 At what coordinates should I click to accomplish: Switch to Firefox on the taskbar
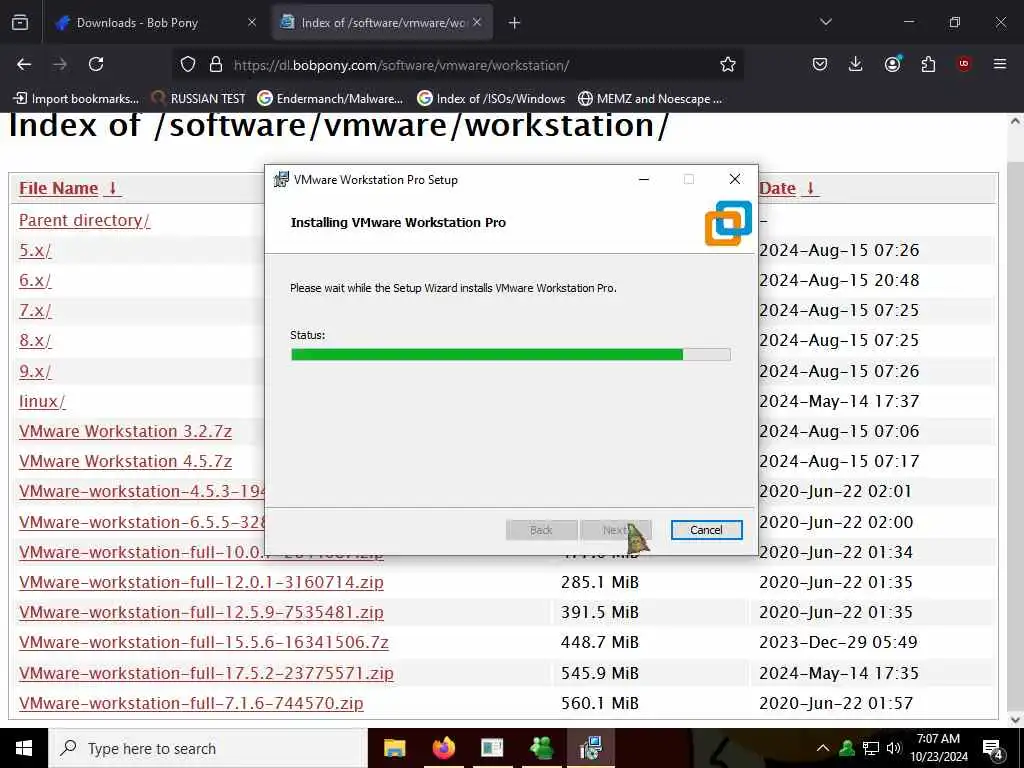[x=443, y=748]
